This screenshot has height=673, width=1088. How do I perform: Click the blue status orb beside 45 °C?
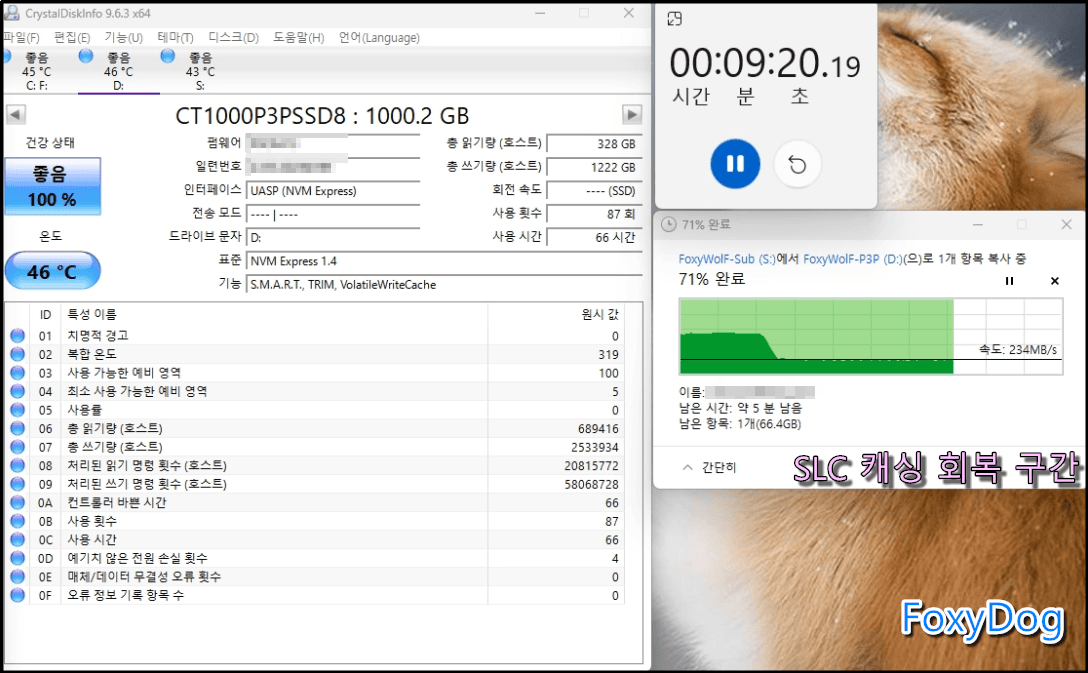[6, 56]
